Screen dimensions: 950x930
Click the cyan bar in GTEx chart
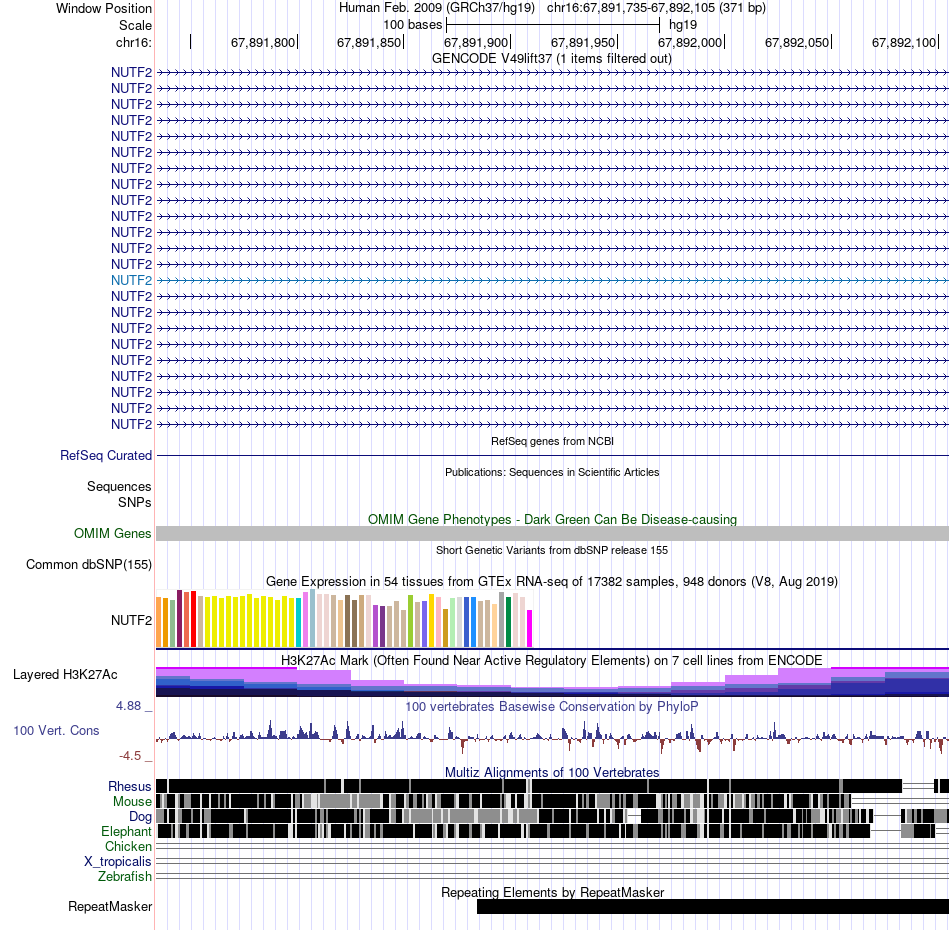coord(299,623)
